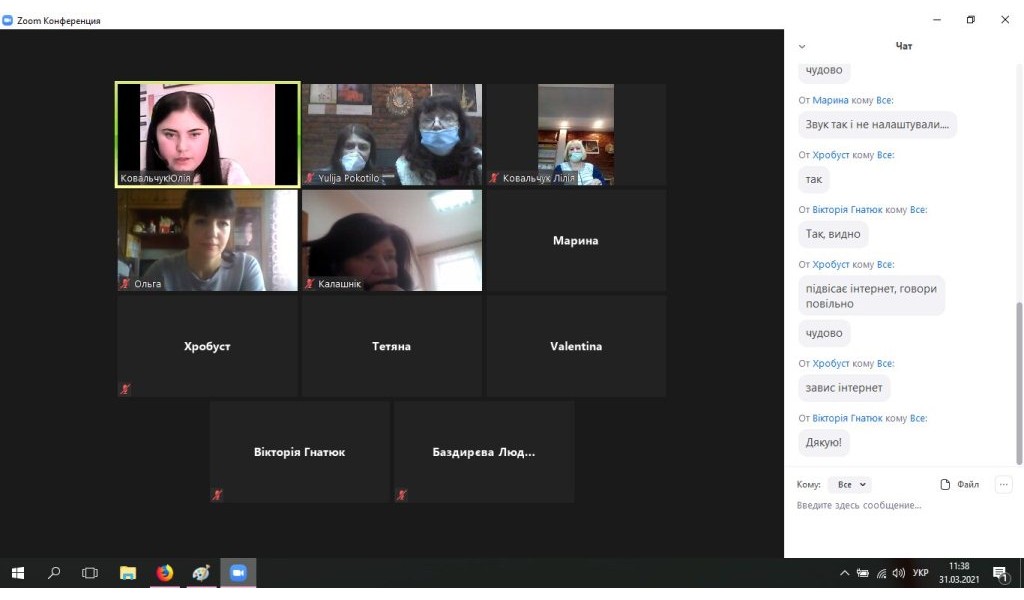Image resolution: width=1024 pixels, height=600 pixels.
Task: Click the Файл attach file button
Action: [x=959, y=485]
